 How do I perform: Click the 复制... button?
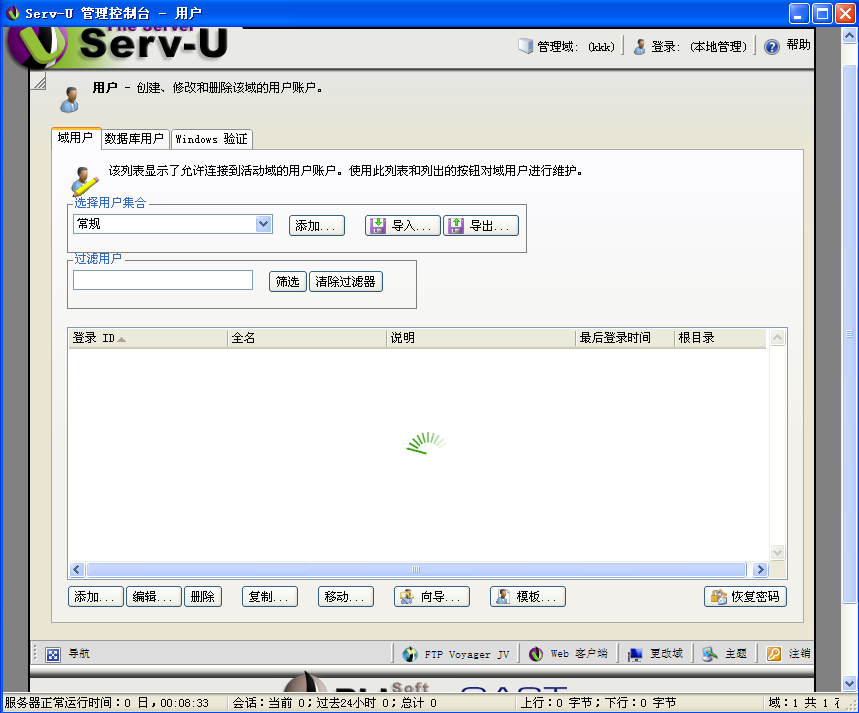(x=270, y=596)
